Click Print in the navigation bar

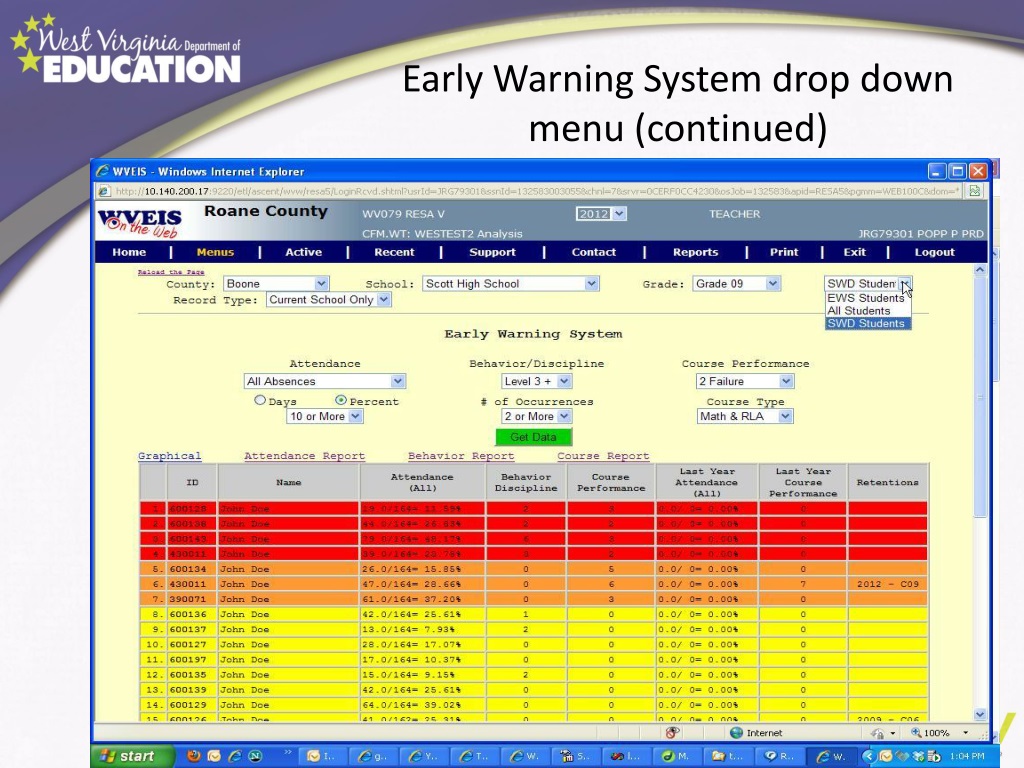(x=784, y=252)
